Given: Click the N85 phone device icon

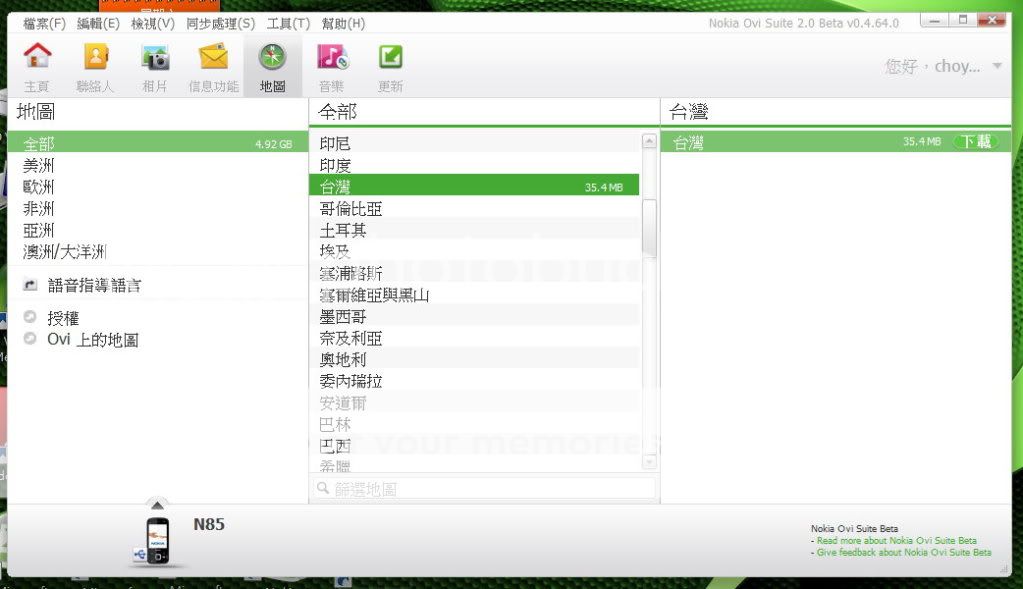Looking at the screenshot, I should 157,540.
